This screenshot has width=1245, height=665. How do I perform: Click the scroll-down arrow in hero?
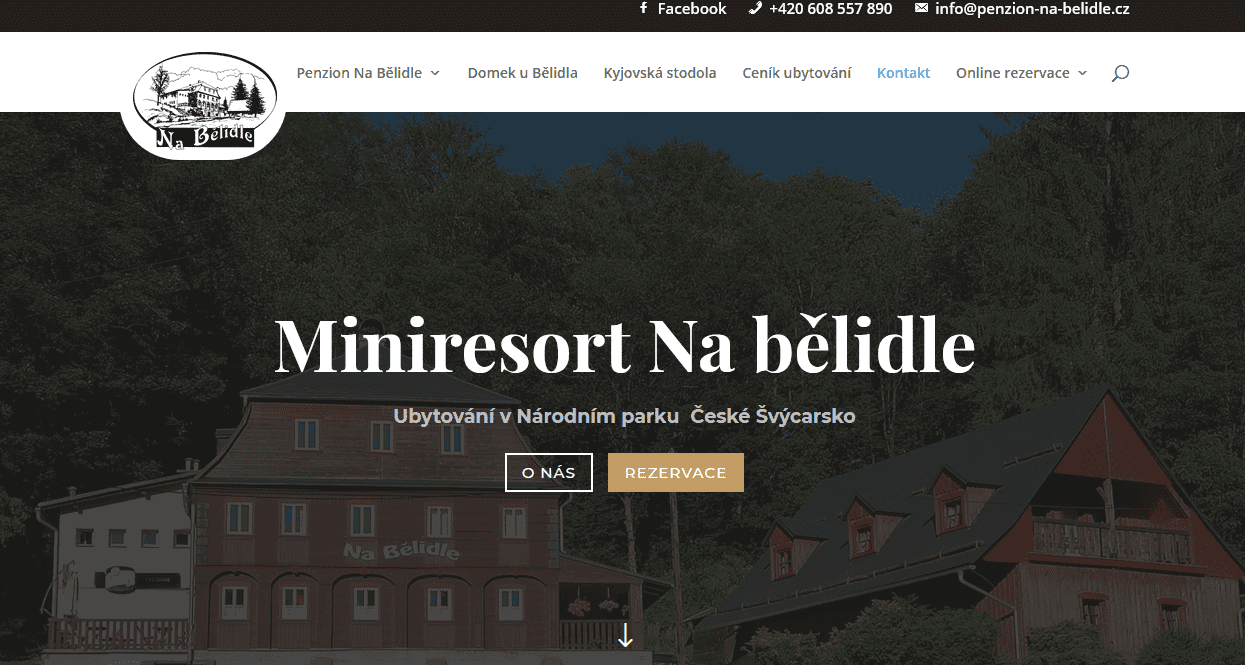click(x=625, y=635)
